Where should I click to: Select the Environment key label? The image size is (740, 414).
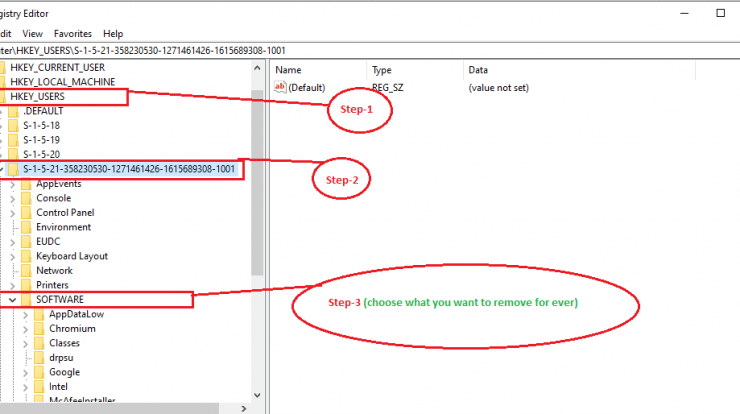[x=63, y=227]
